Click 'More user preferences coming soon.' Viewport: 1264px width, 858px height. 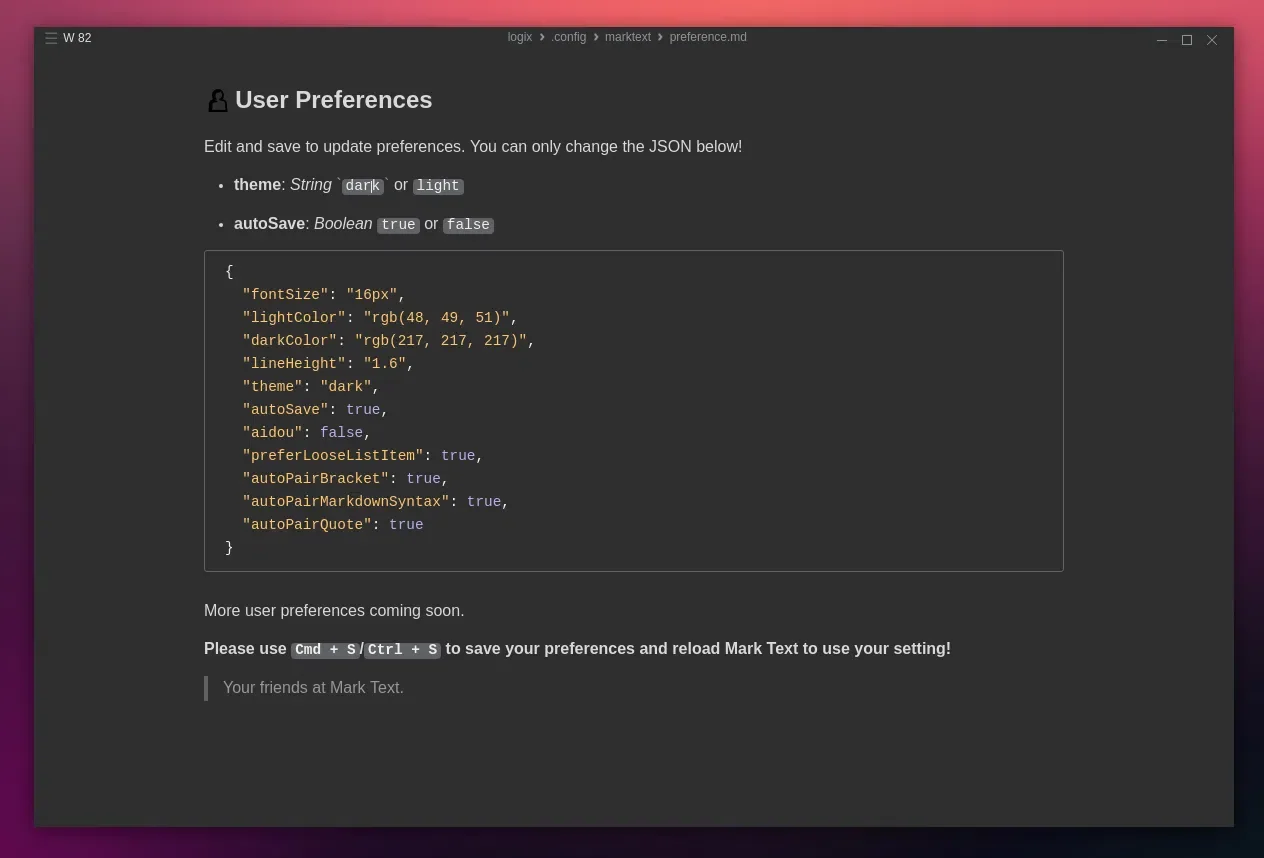tap(334, 611)
